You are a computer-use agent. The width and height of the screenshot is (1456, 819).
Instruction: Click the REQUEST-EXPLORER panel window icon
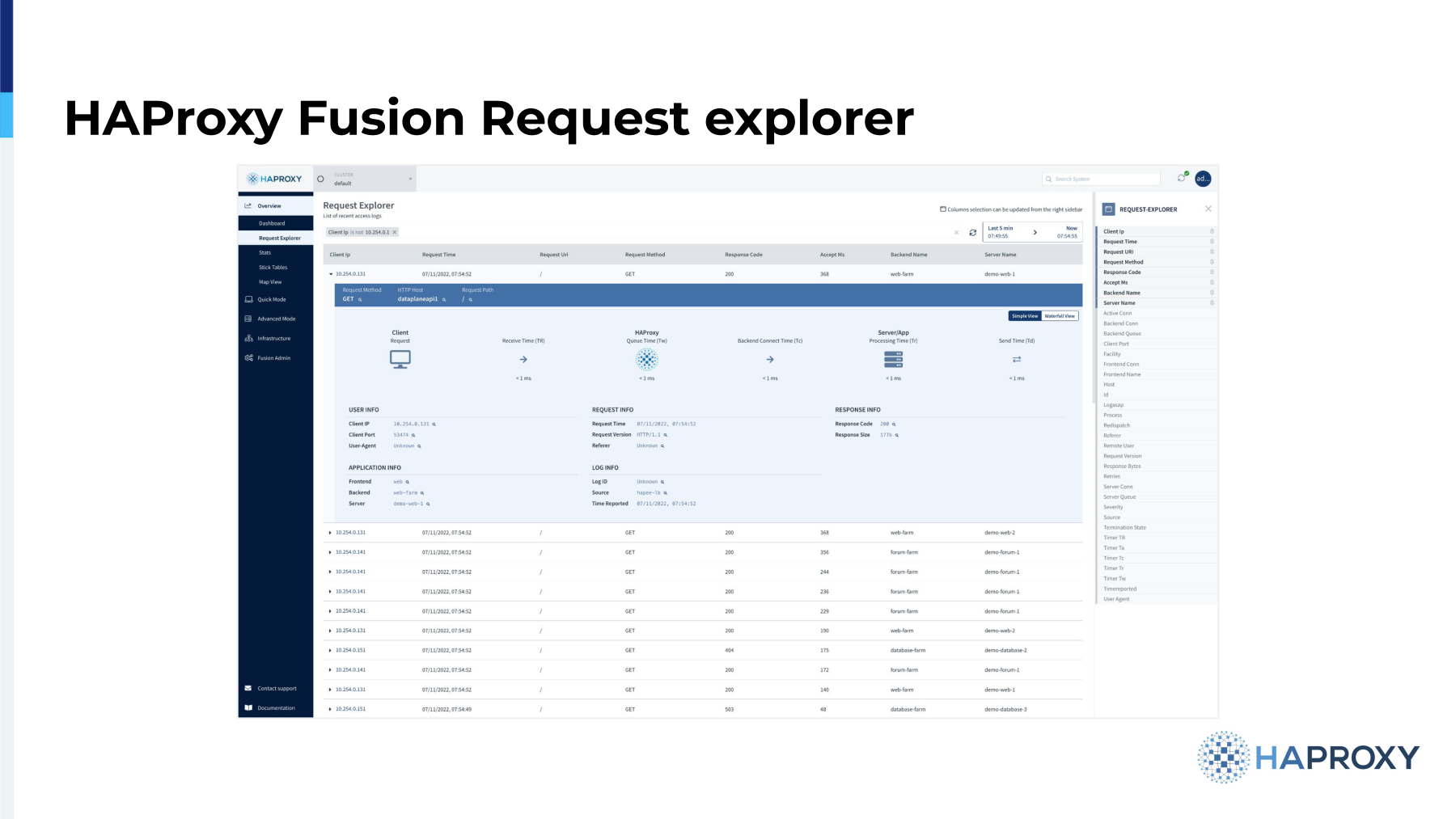pos(1109,209)
